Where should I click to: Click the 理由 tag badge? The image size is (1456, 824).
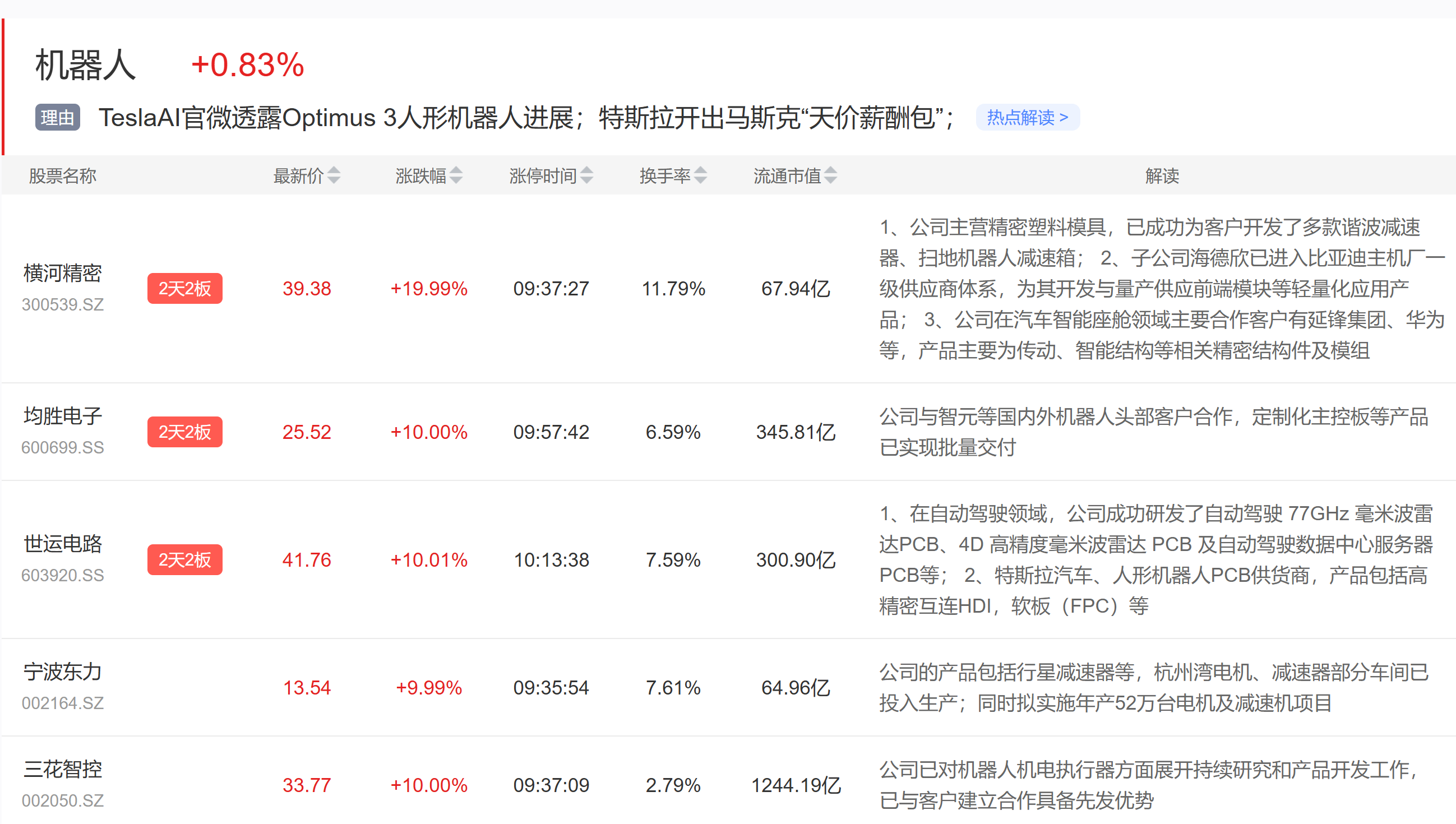click(x=58, y=117)
